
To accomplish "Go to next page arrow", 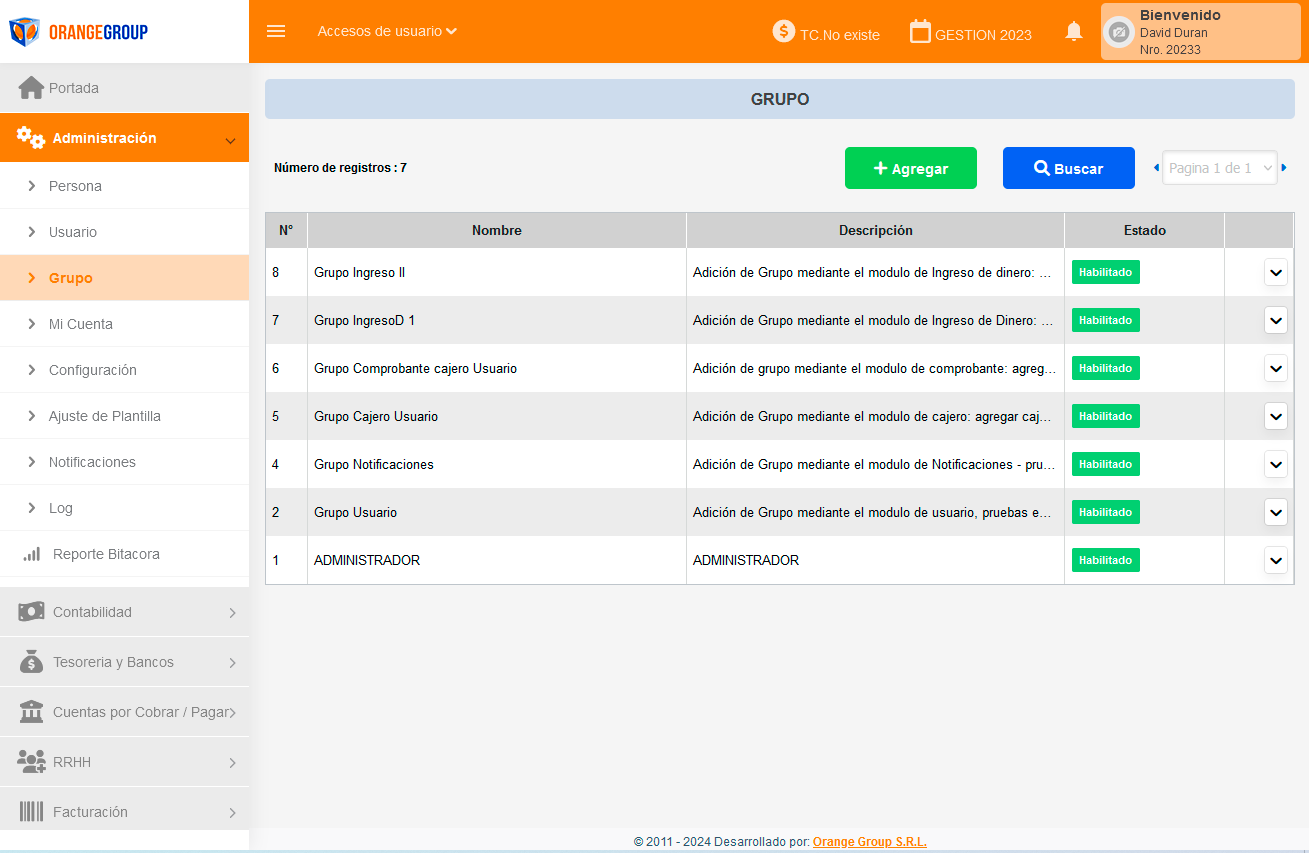I will click(x=1284, y=168).
